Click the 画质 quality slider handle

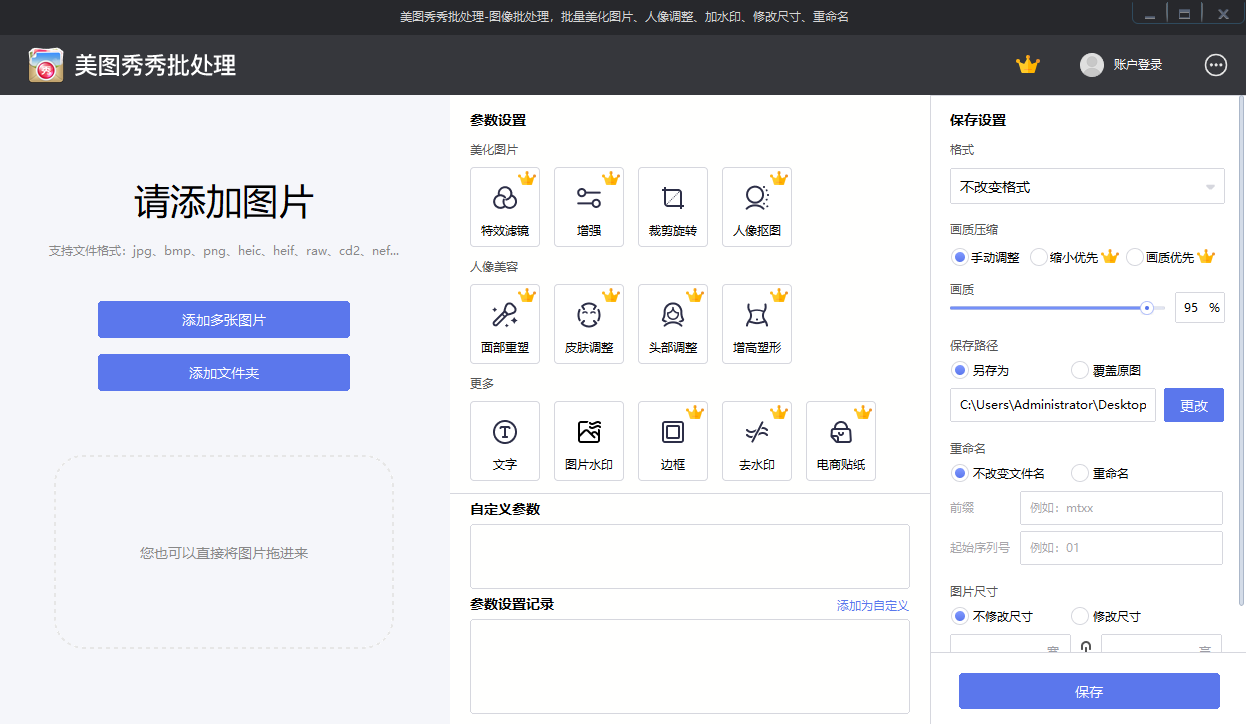click(x=1147, y=308)
